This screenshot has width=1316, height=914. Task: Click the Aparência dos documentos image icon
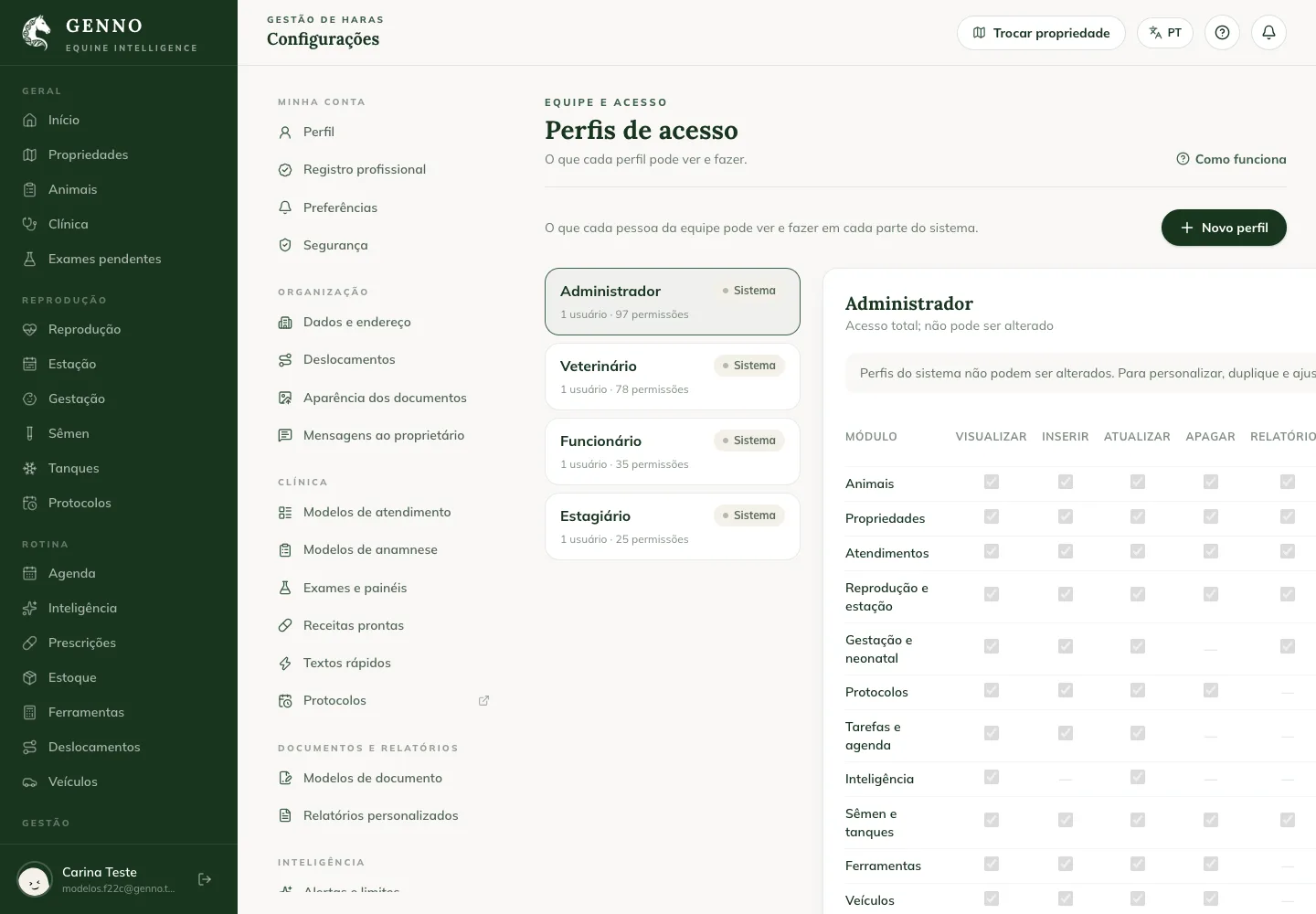[285, 398]
